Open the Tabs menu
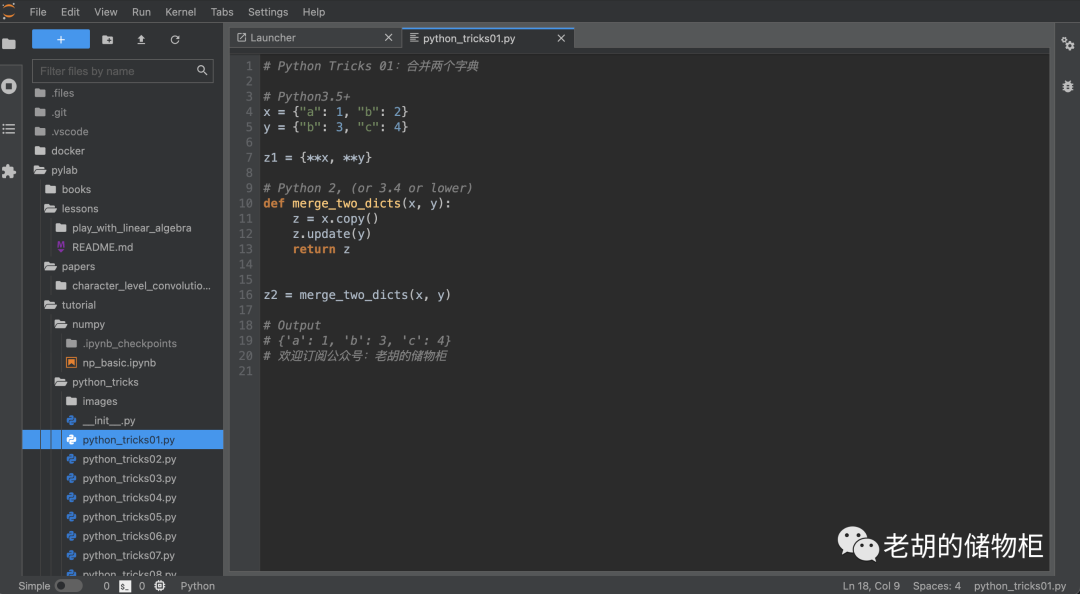 tap(222, 12)
